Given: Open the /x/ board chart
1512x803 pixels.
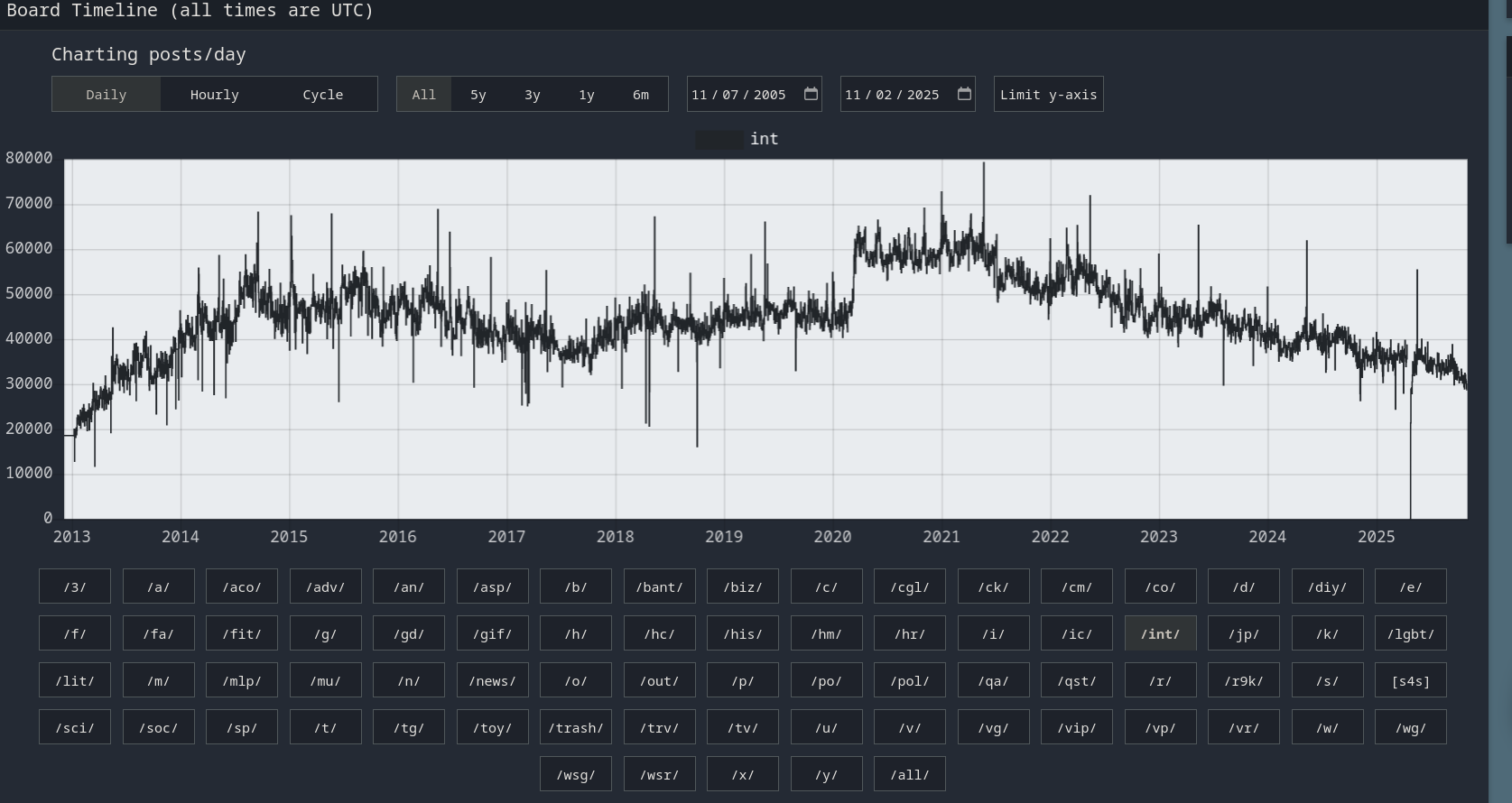Looking at the screenshot, I should point(743,774).
